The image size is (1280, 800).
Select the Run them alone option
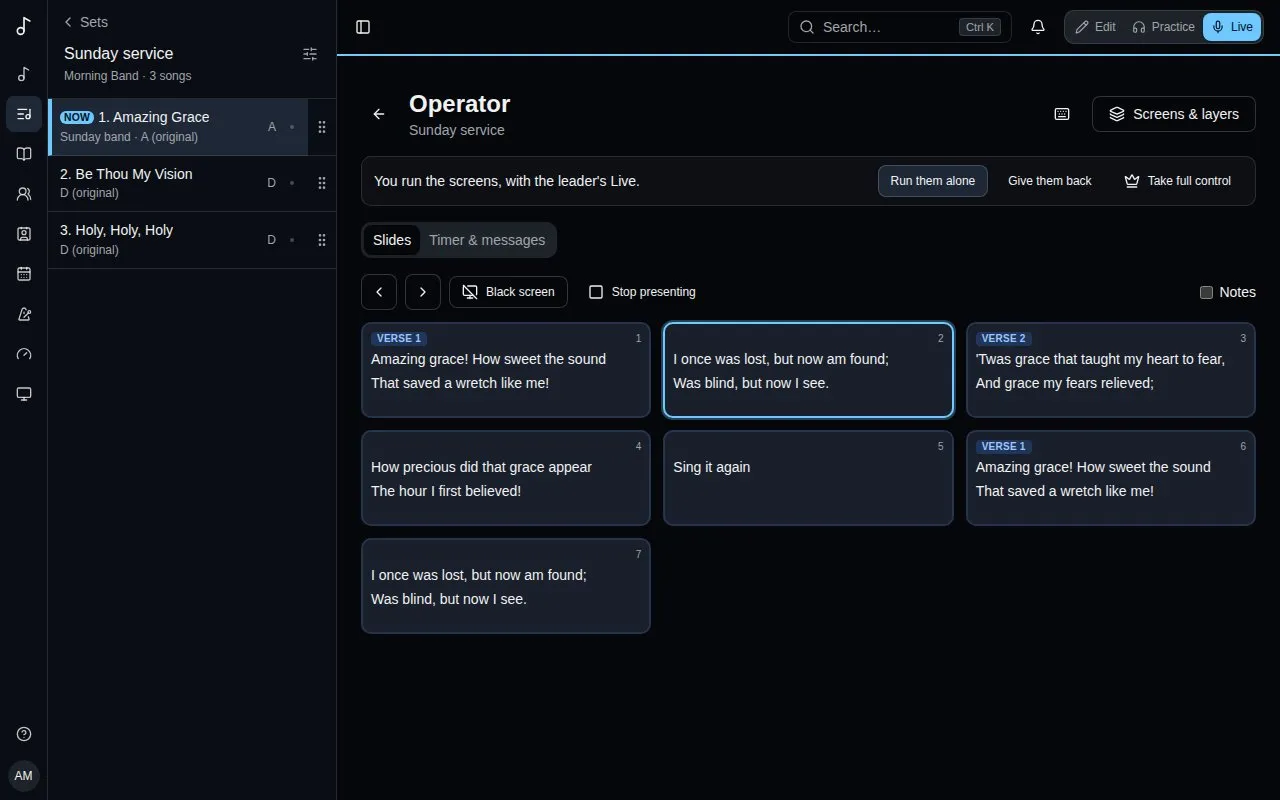[933, 181]
